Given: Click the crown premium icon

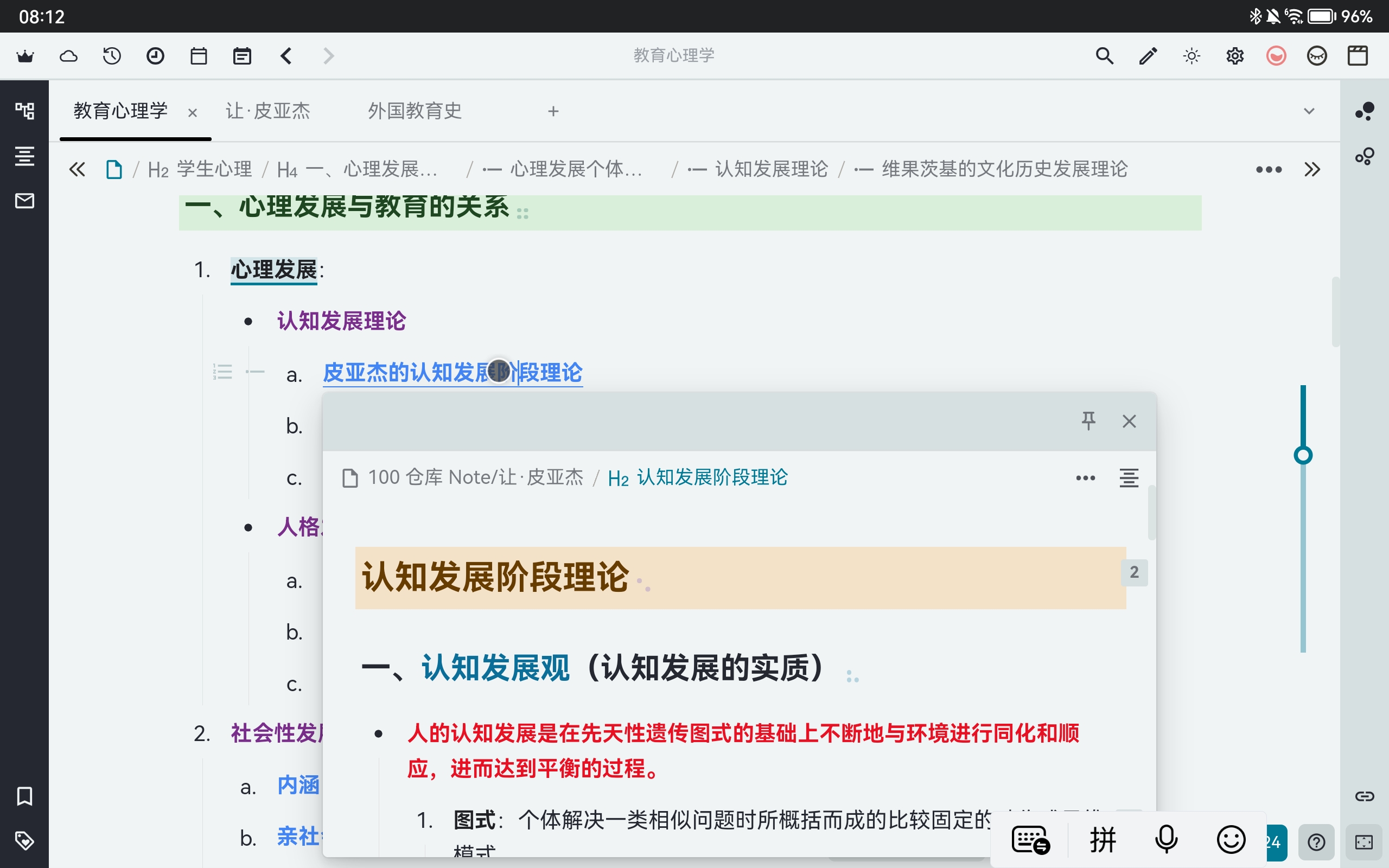Looking at the screenshot, I should (26, 56).
